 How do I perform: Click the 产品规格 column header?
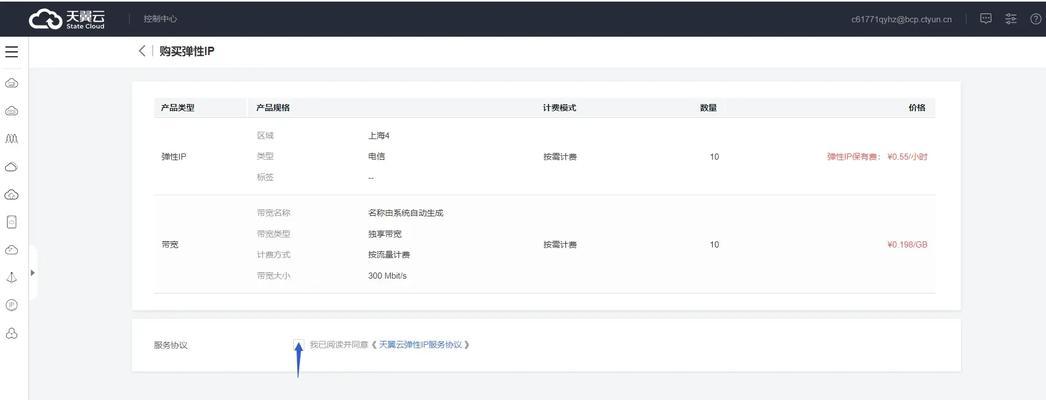pyautogui.click(x=273, y=108)
